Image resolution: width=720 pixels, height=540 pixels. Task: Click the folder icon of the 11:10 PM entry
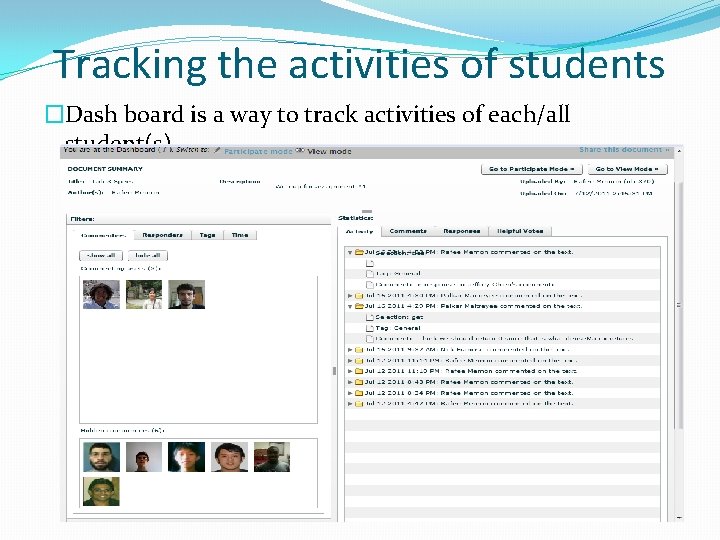[360, 371]
